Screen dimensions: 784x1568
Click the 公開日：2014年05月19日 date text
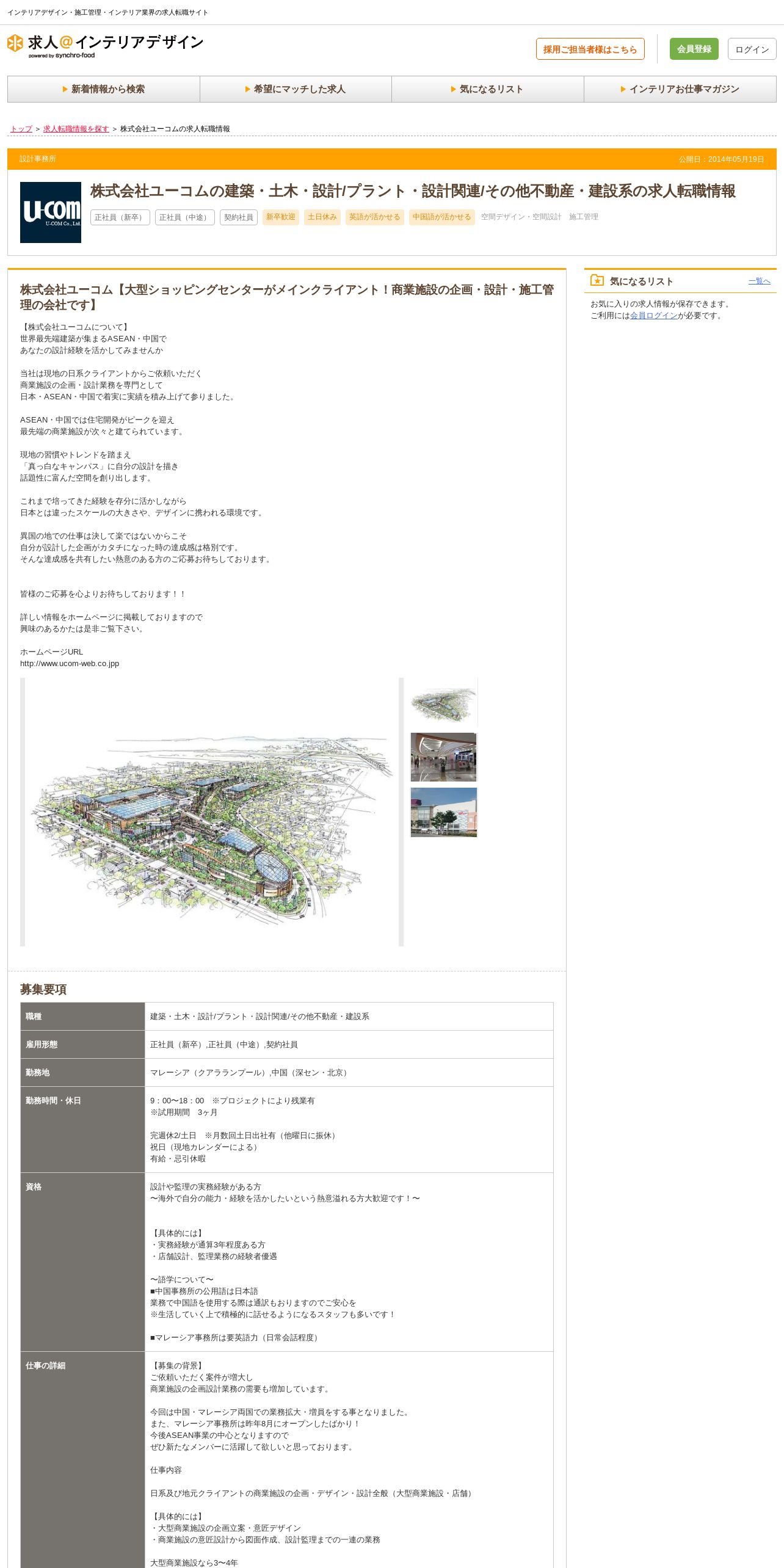click(x=722, y=159)
